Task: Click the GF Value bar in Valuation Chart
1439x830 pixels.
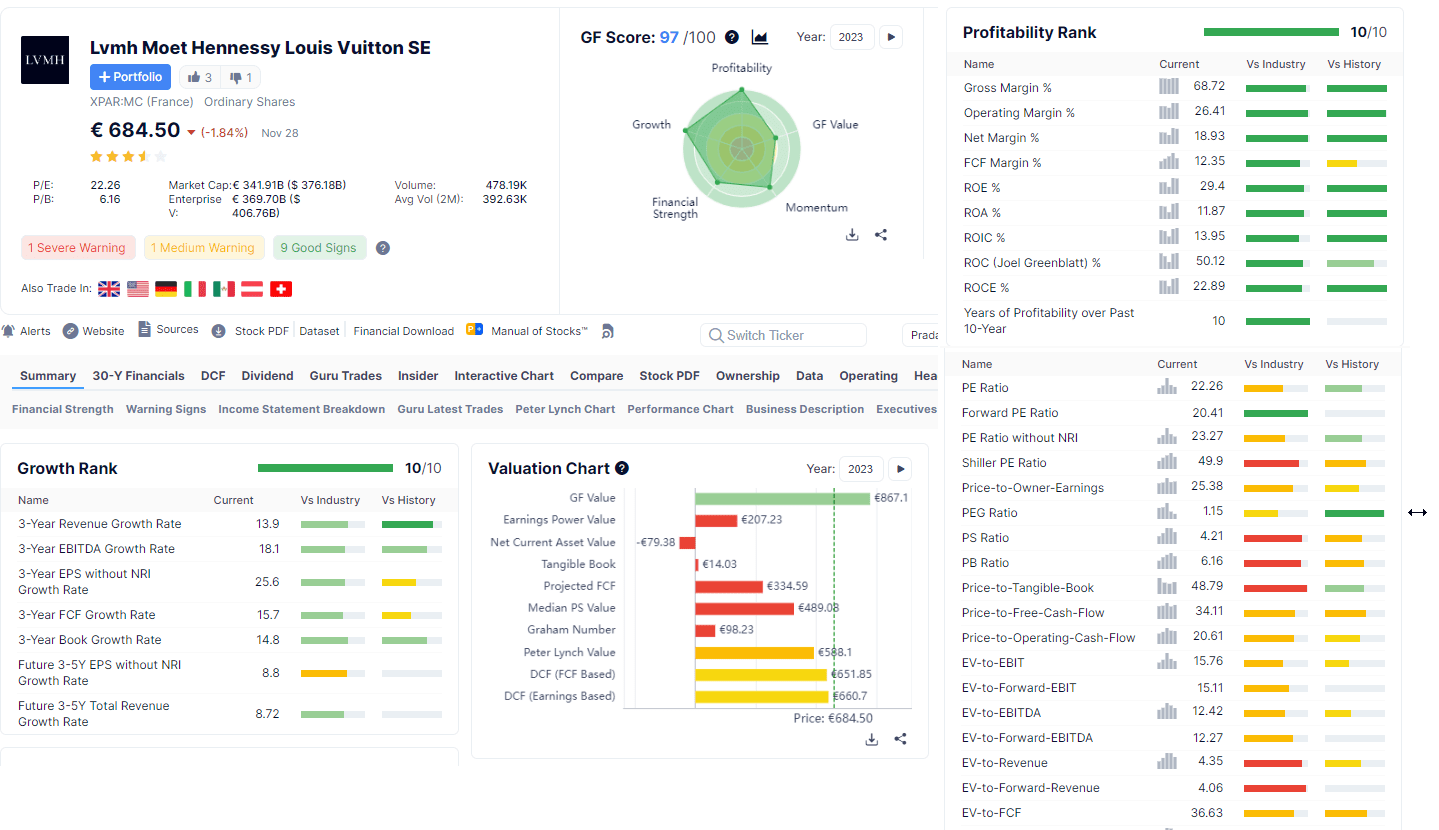Action: pos(783,498)
